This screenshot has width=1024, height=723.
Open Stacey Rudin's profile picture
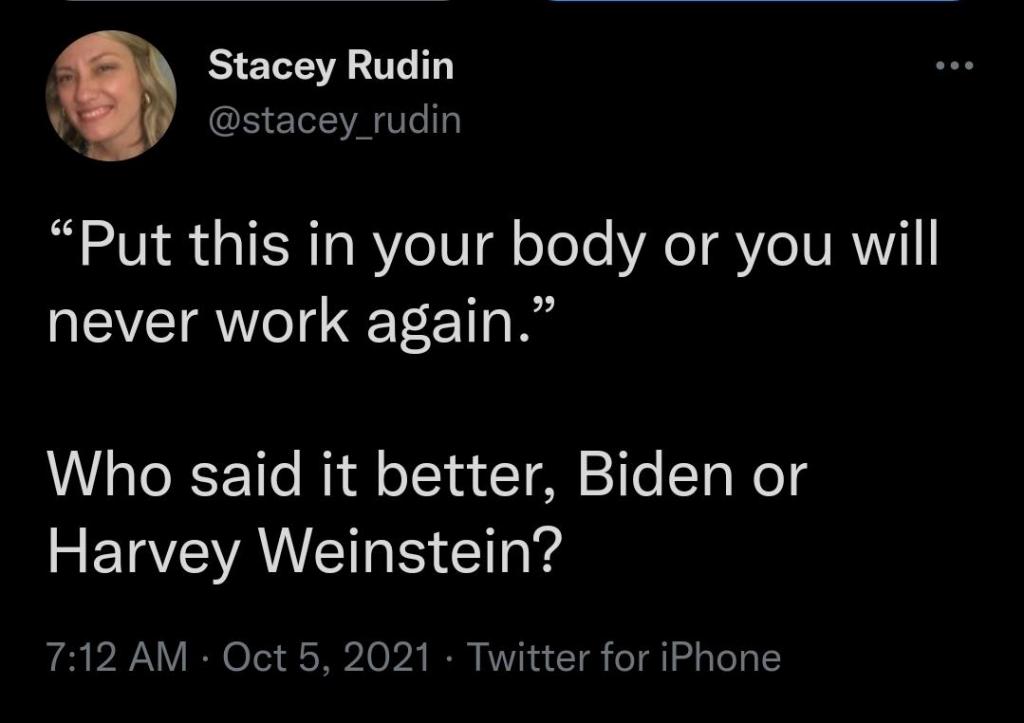click(111, 95)
